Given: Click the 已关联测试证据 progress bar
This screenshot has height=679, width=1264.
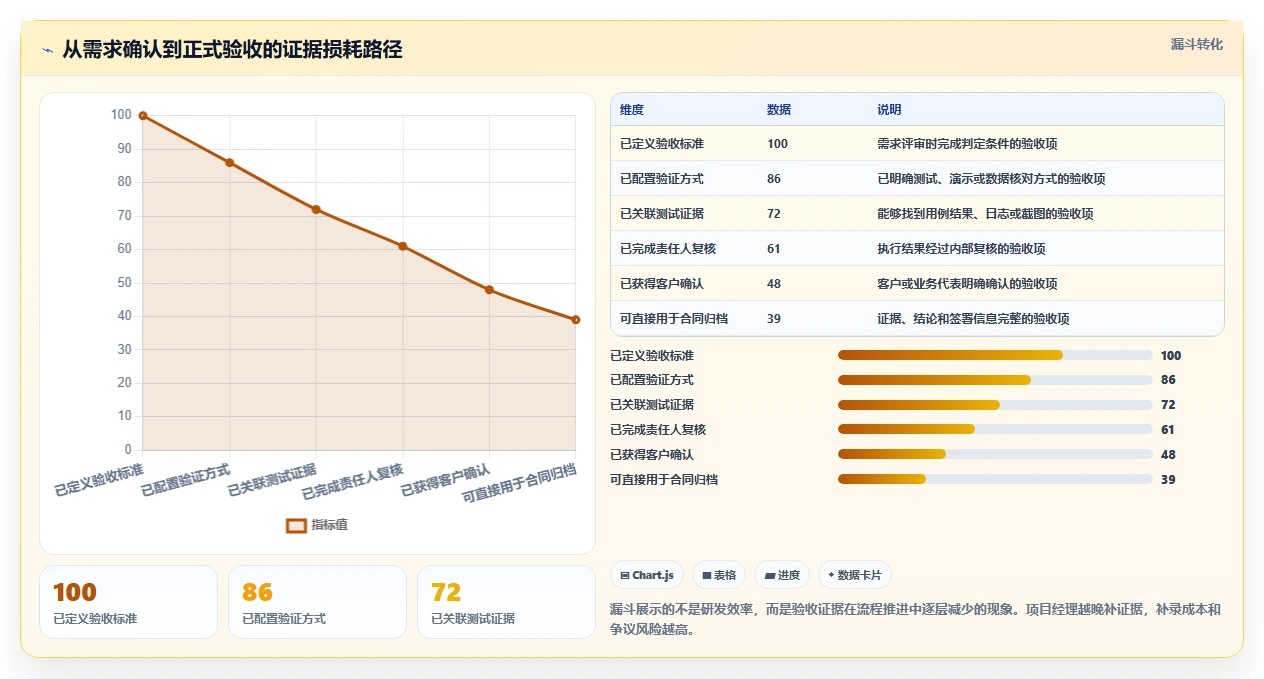Looking at the screenshot, I should 995,405.
